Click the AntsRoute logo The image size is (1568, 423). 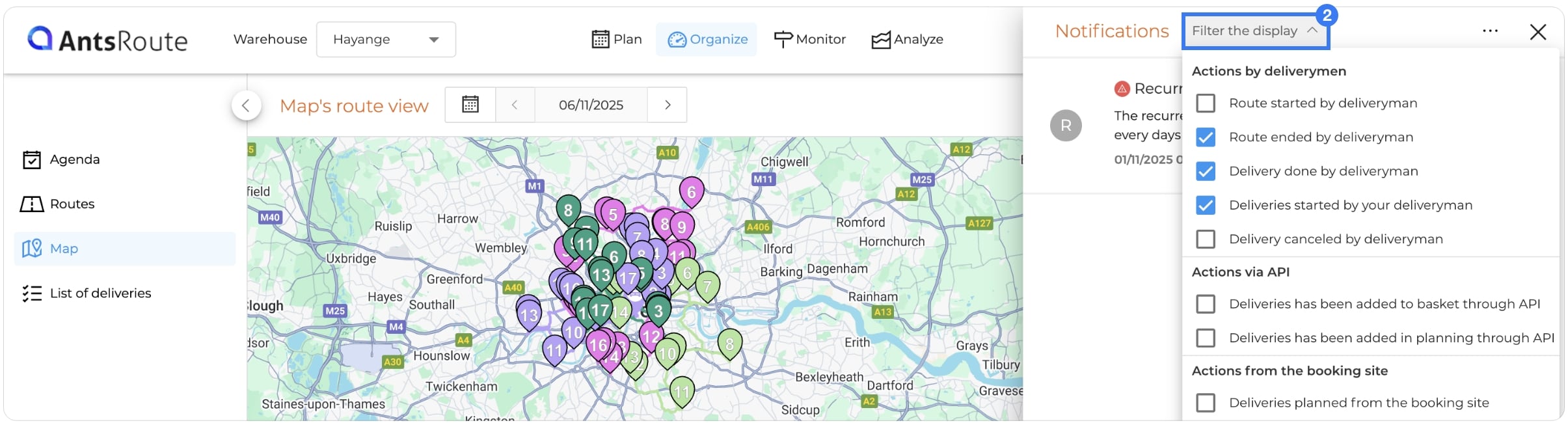[x=107, y=40]
